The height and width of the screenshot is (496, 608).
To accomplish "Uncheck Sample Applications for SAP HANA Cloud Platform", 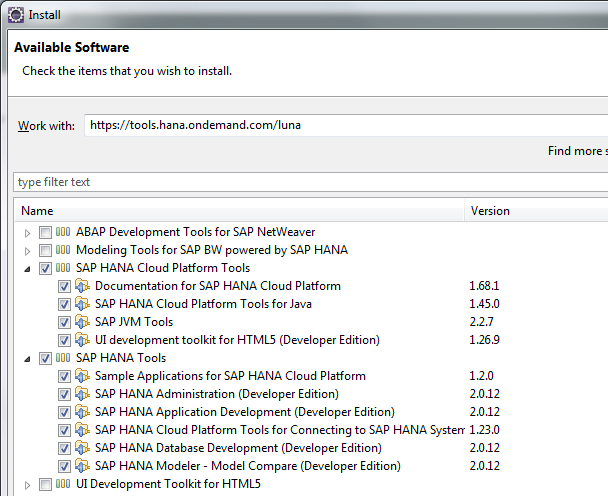I will 65,376.
